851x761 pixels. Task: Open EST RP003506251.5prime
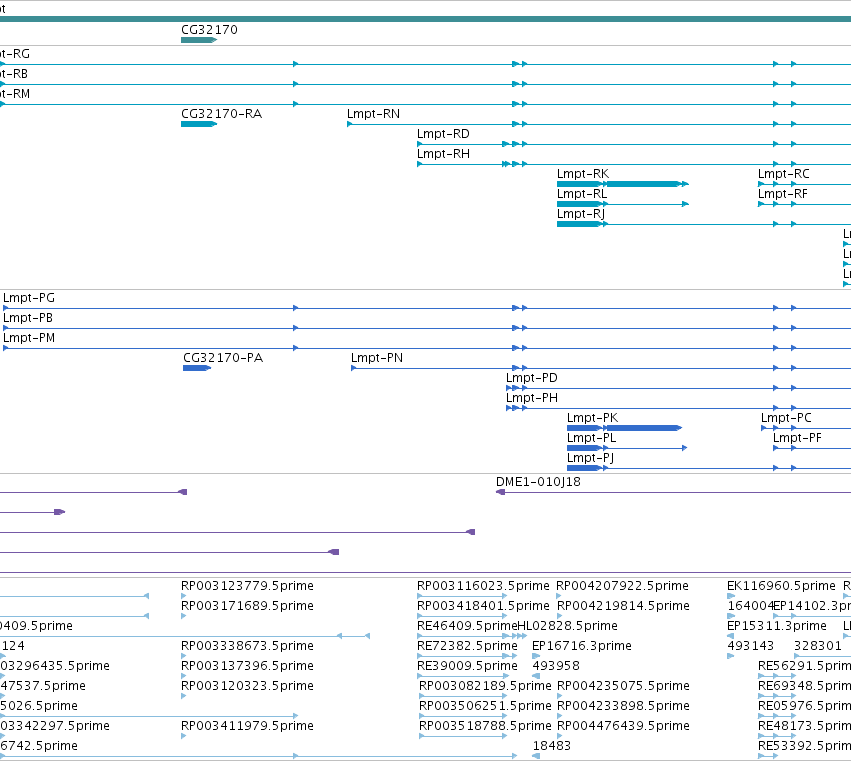pos(485,707)
